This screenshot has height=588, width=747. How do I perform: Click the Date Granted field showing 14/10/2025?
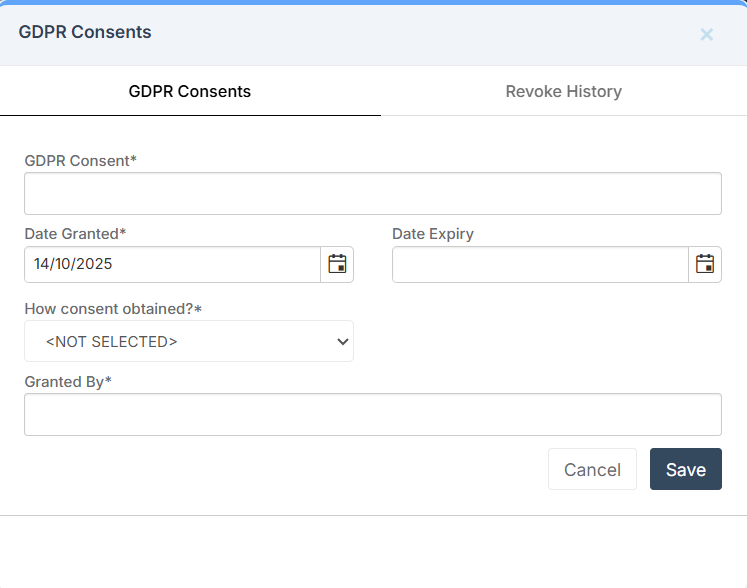(172, 264)
